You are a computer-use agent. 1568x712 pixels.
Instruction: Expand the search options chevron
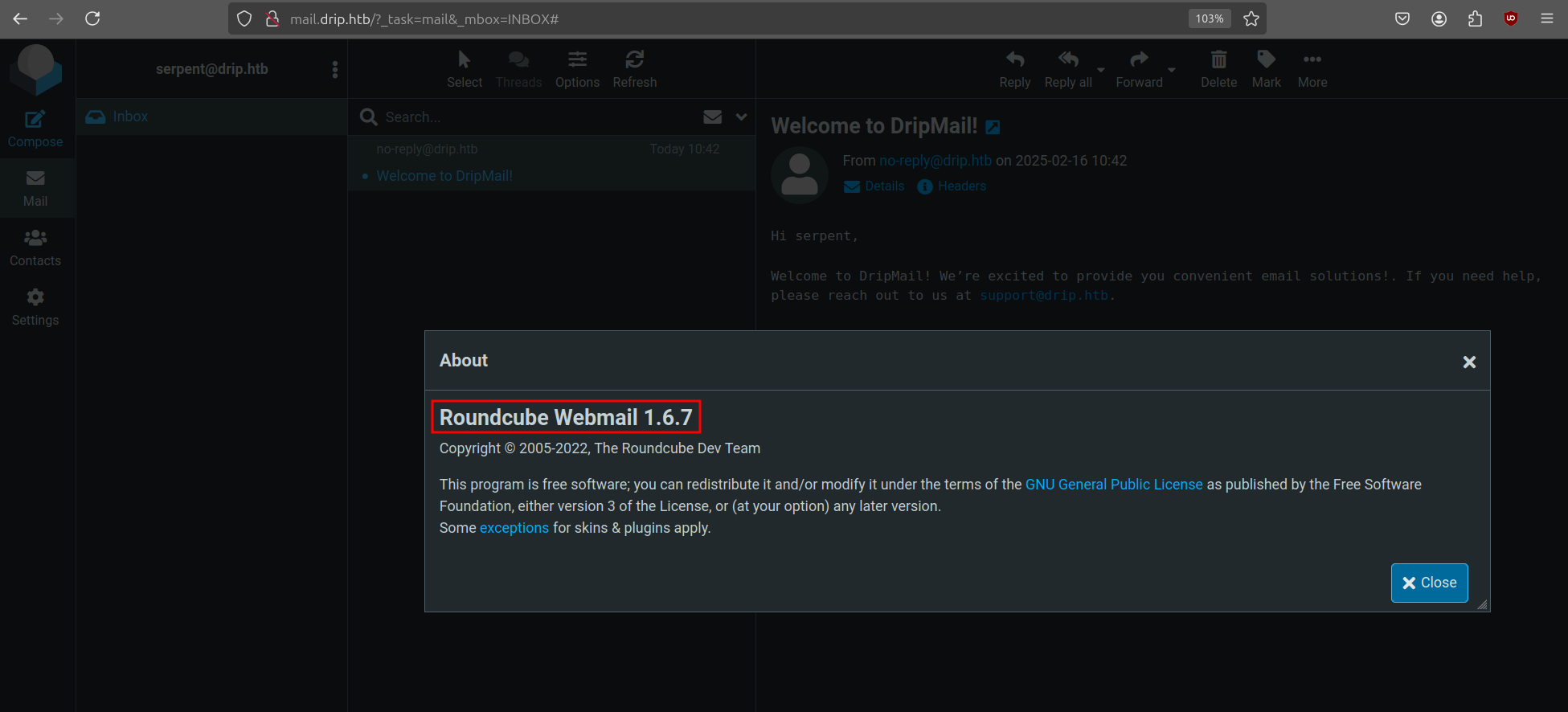(741, 117)
